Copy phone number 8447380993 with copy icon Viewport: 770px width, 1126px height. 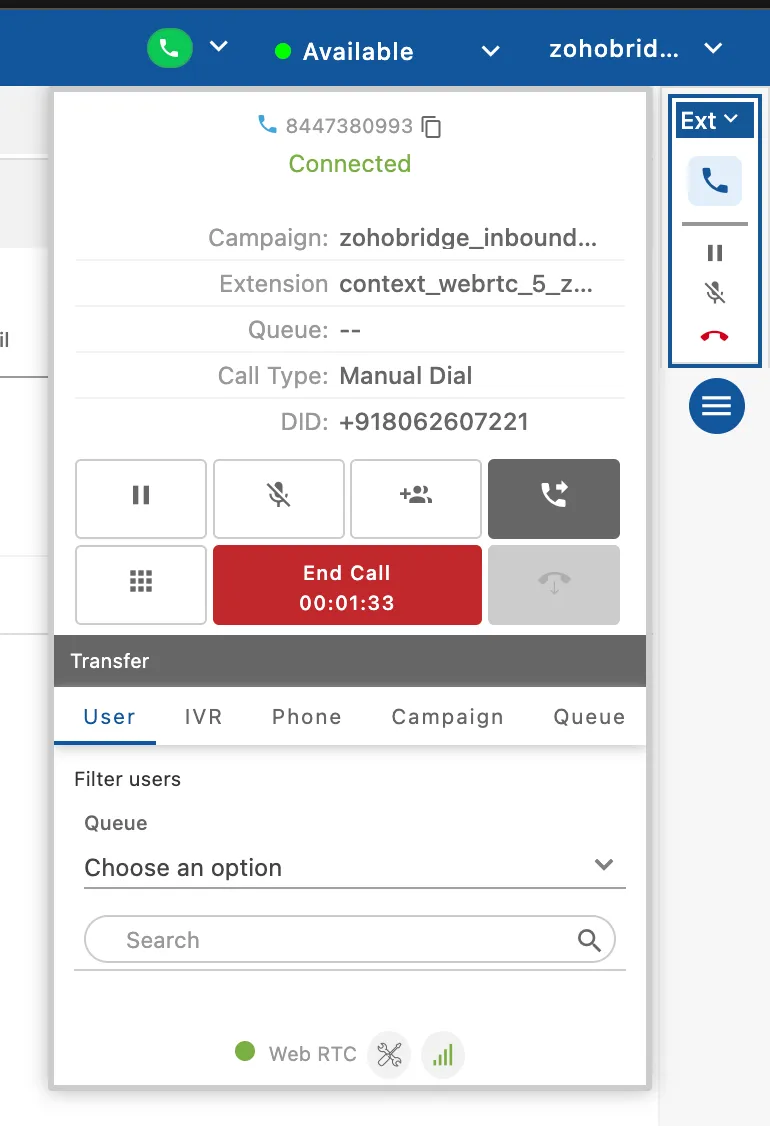pyautogui.click(x=431, y=127)
